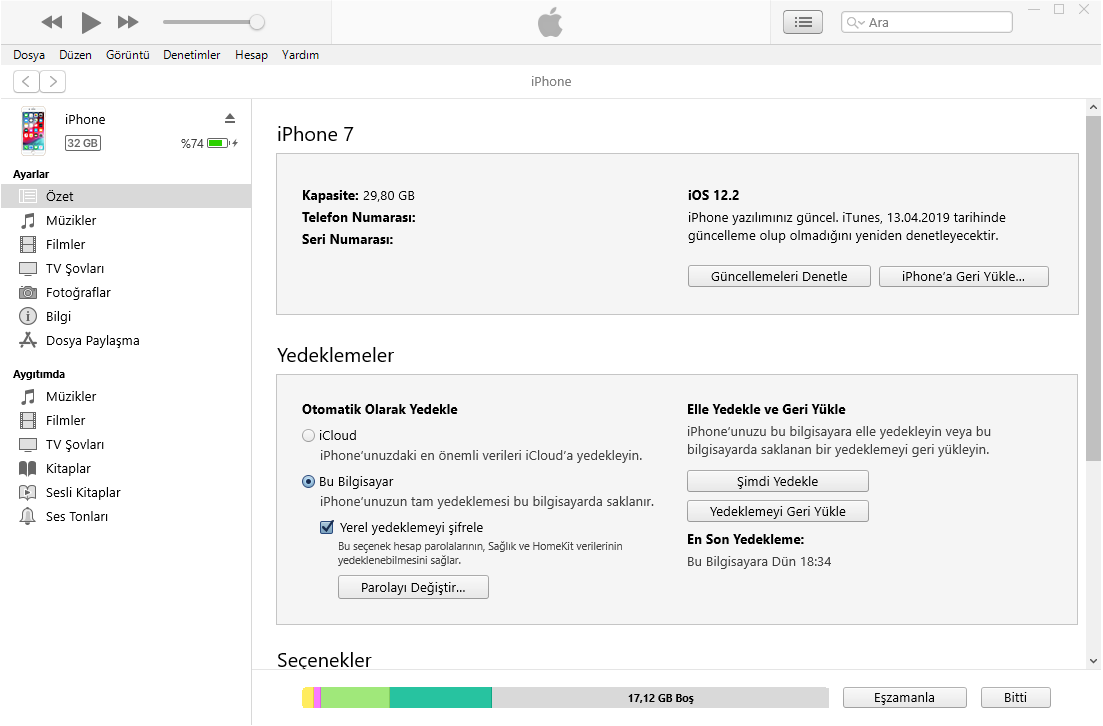Click the vertical scrollbar thumb

click(1092, 288)
